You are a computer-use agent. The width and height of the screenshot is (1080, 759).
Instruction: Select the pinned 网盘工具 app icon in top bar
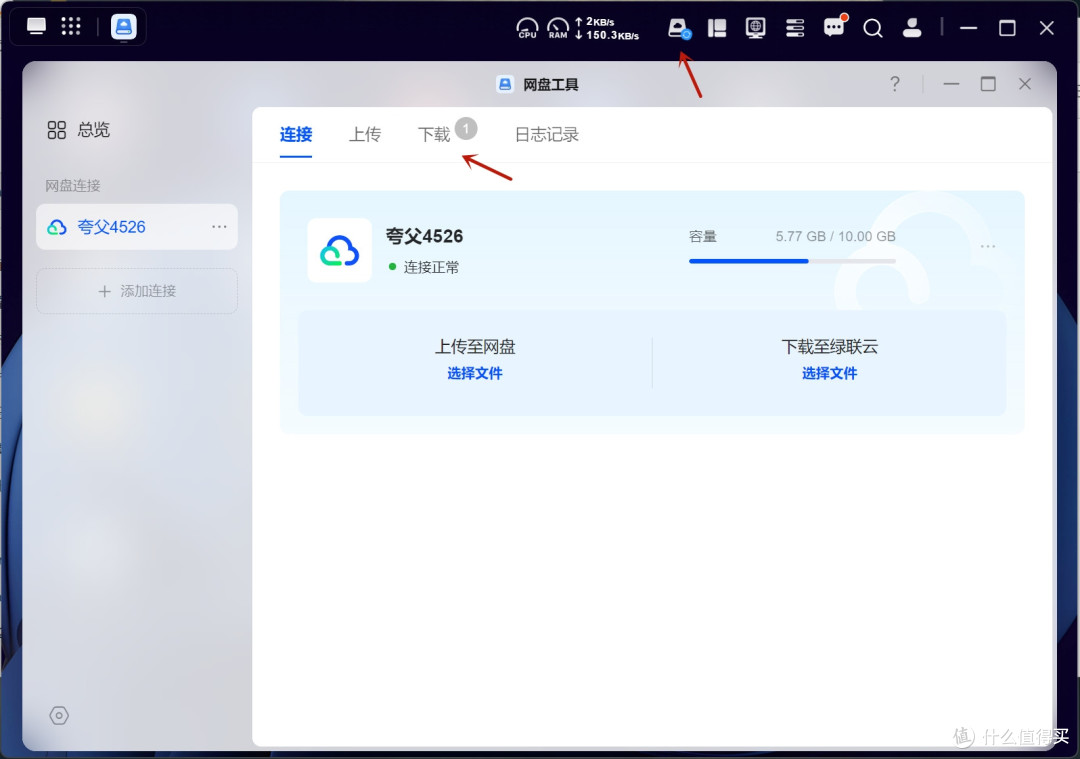(124, 27)
